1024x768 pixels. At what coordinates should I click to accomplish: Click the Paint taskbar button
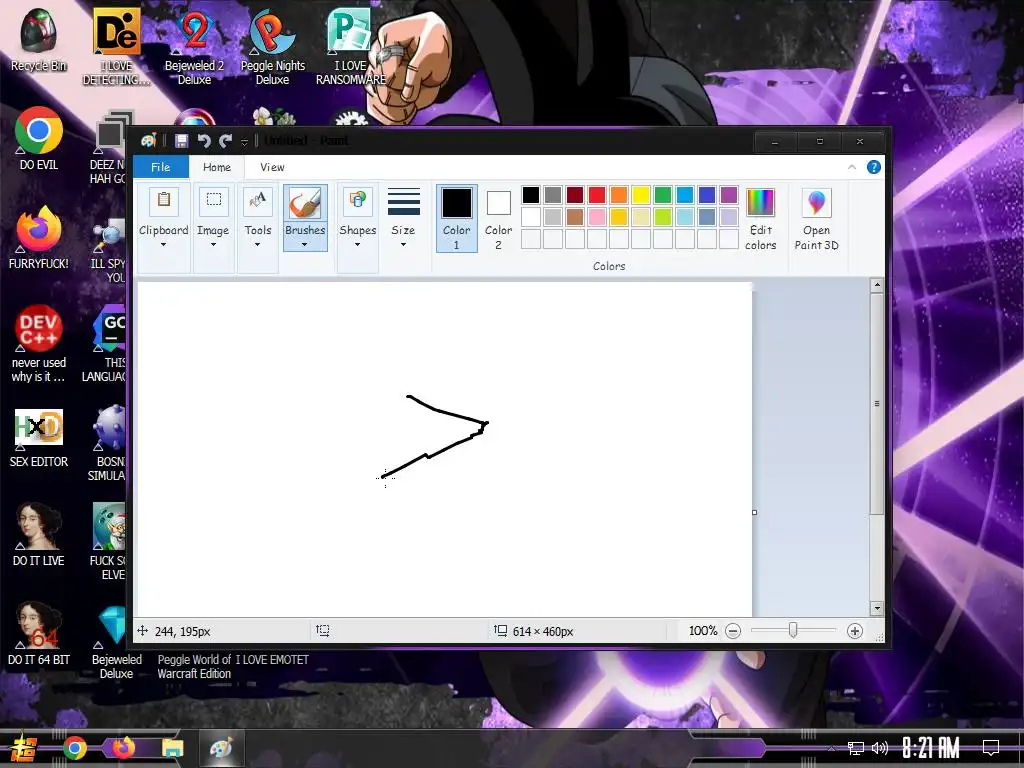click(x=221, y=748)
